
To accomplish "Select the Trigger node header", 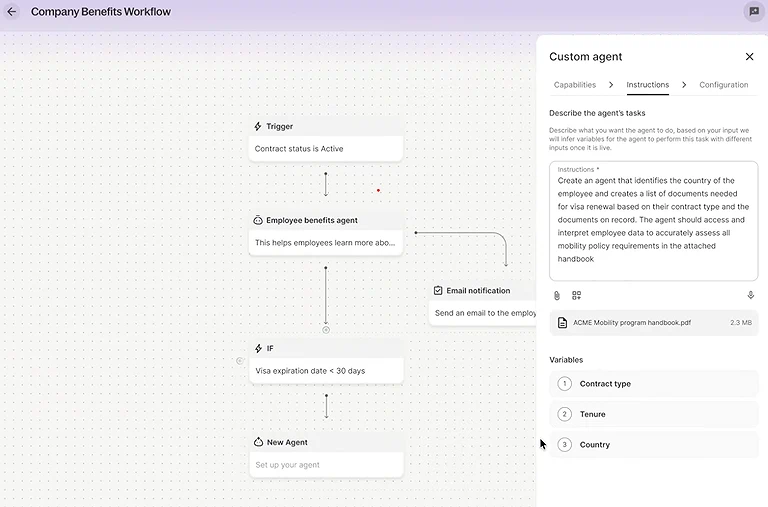I will pyautogui.click(x=326, y=126).
